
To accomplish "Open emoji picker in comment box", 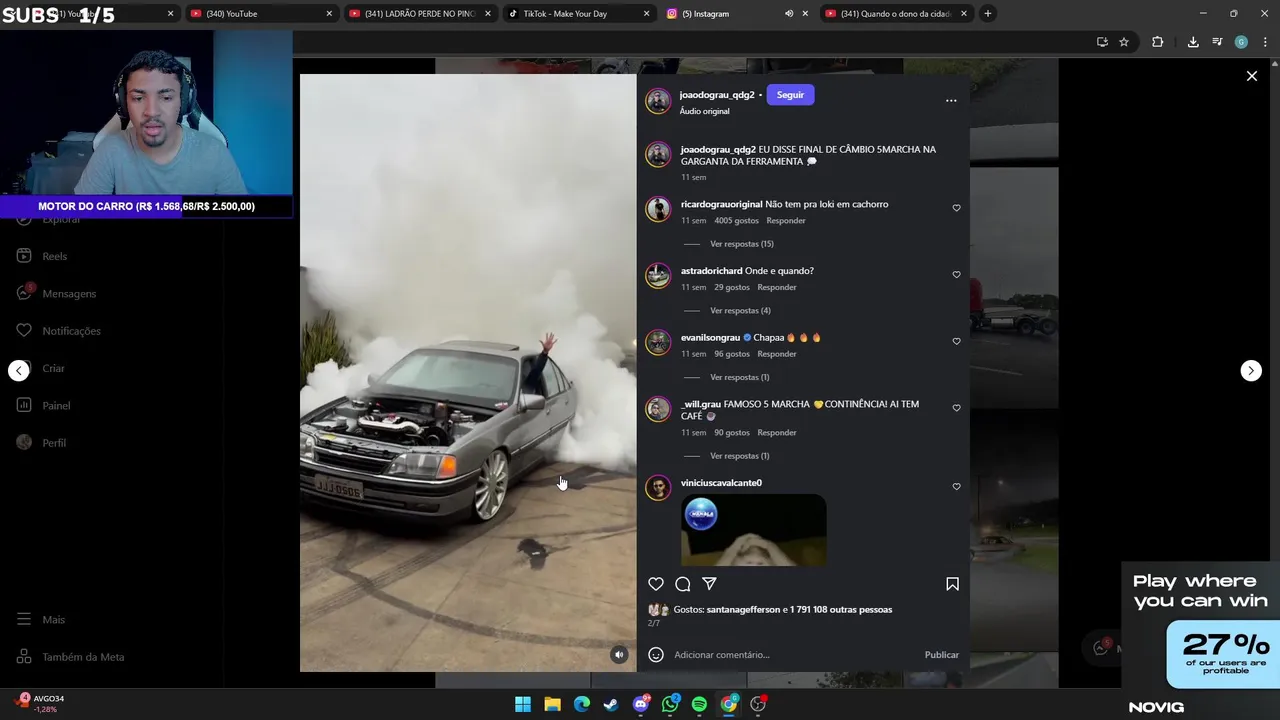I will click(x=656, y=655).
